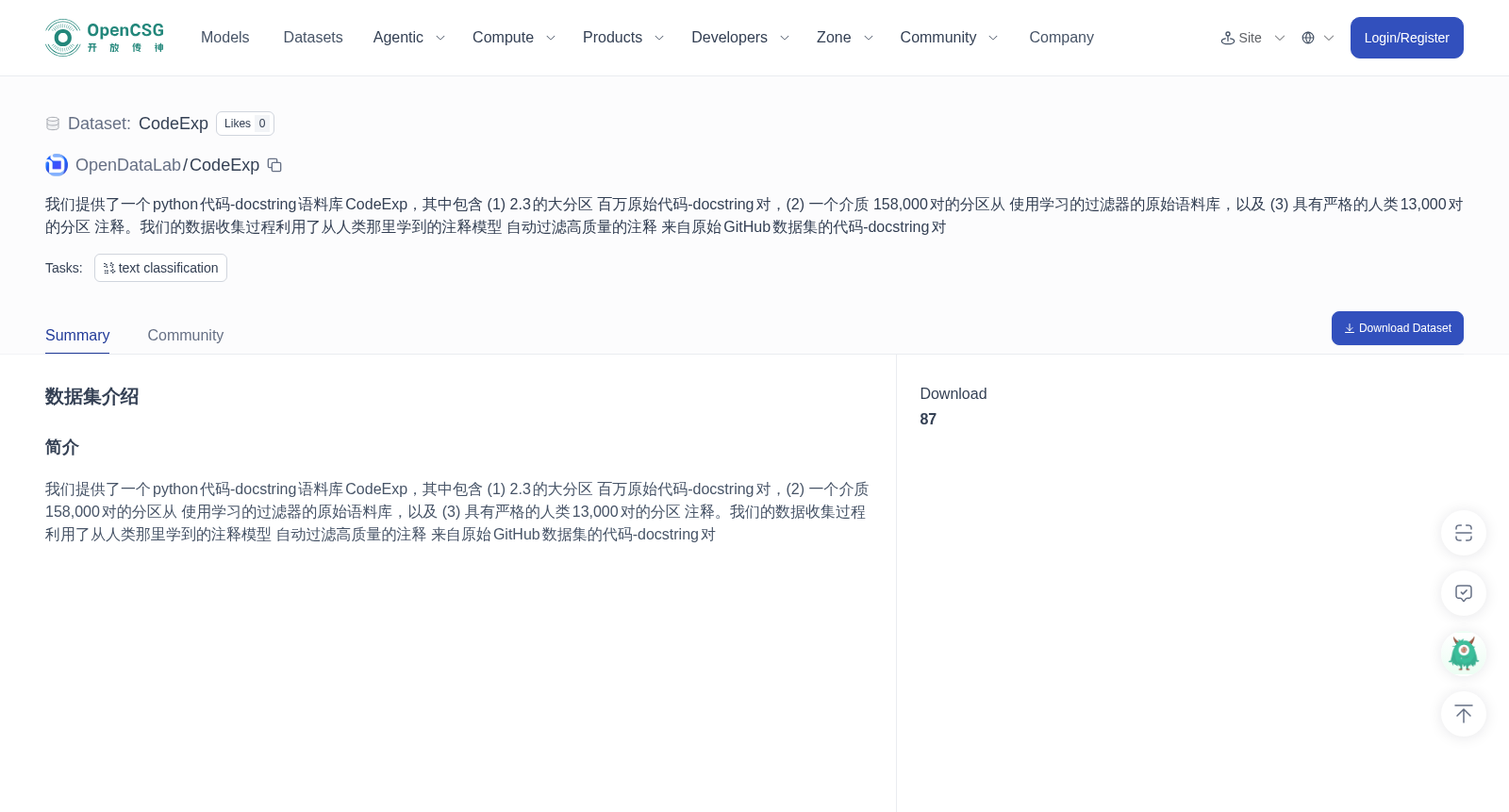Click the 数据集介绍 heading
The width and height of the screenshot is (1509, 812).
[x=92, y=397]
